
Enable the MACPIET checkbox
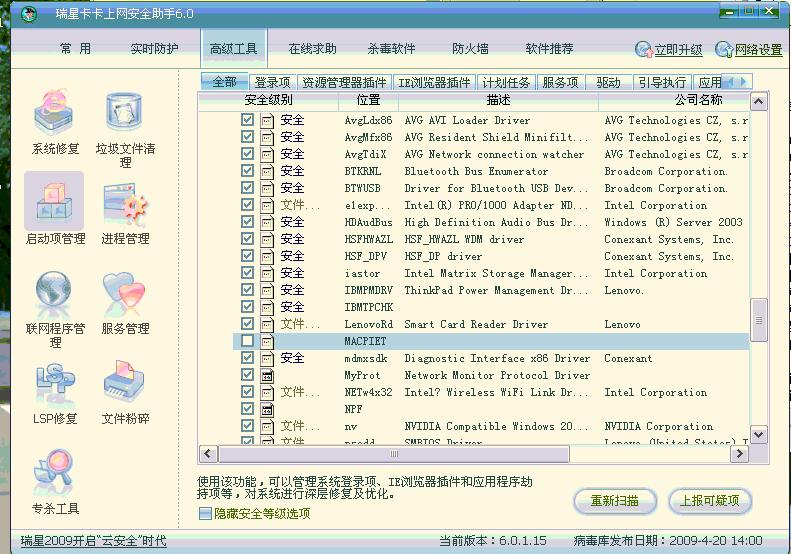point(247,341)
